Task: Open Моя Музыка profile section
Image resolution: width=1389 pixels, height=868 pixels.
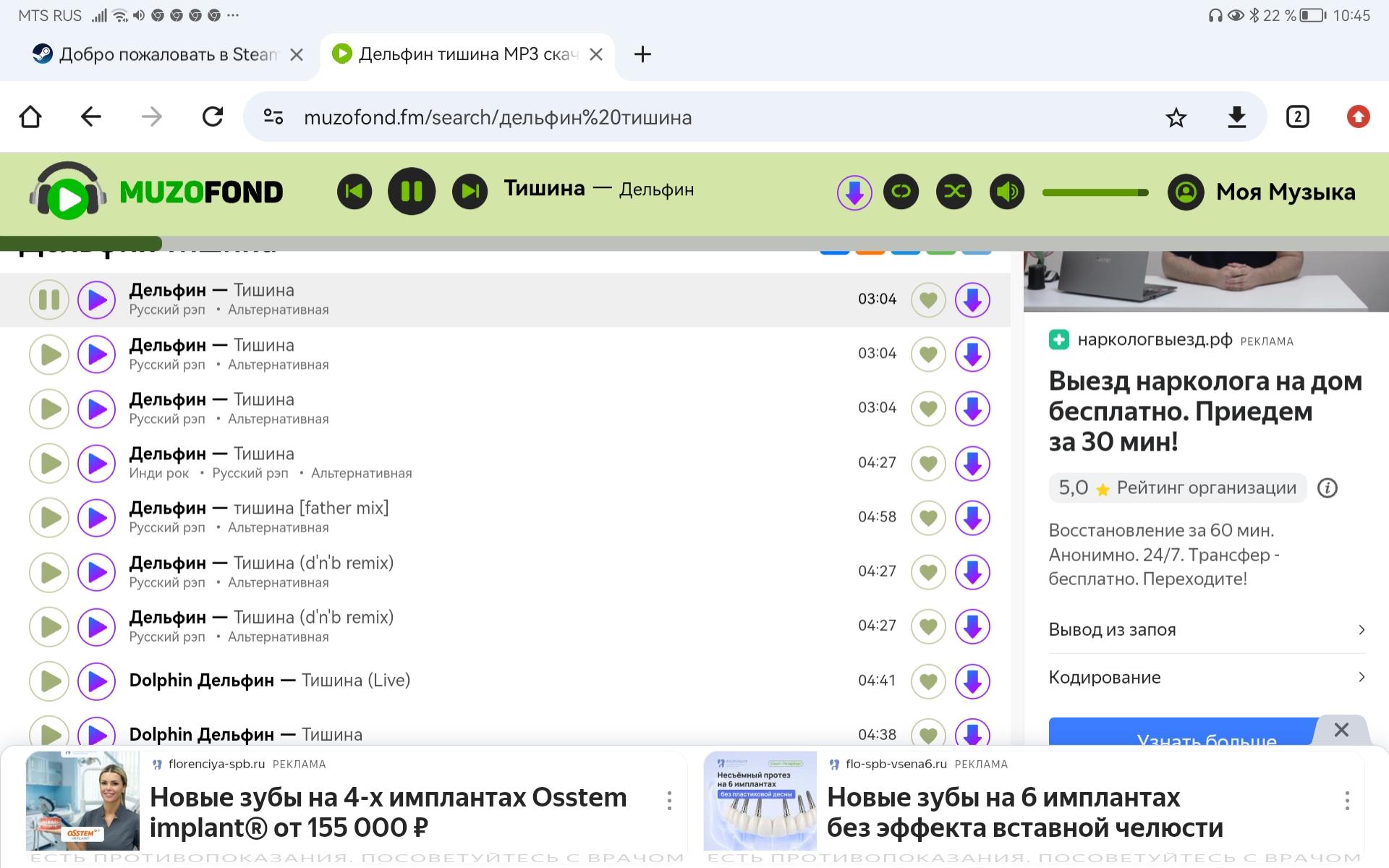Action: (x=1262, y=192)
